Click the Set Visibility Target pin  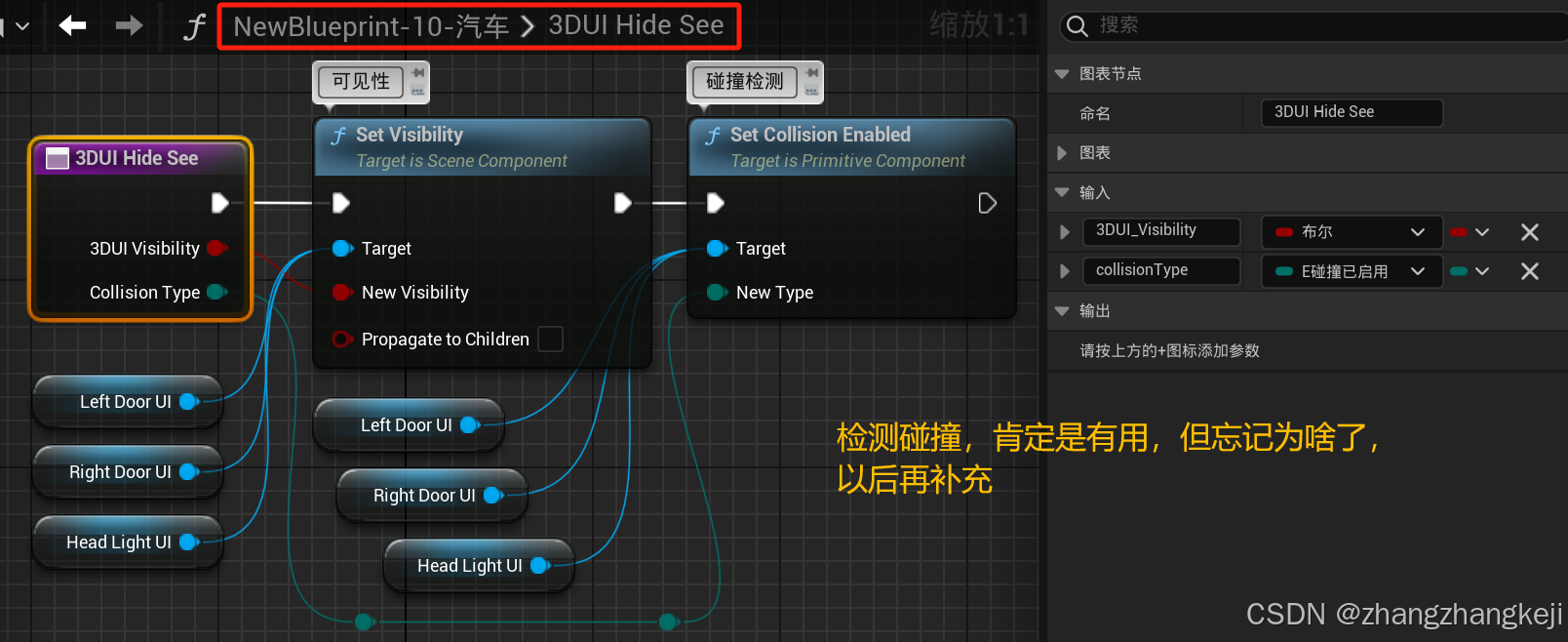point(342,249)
